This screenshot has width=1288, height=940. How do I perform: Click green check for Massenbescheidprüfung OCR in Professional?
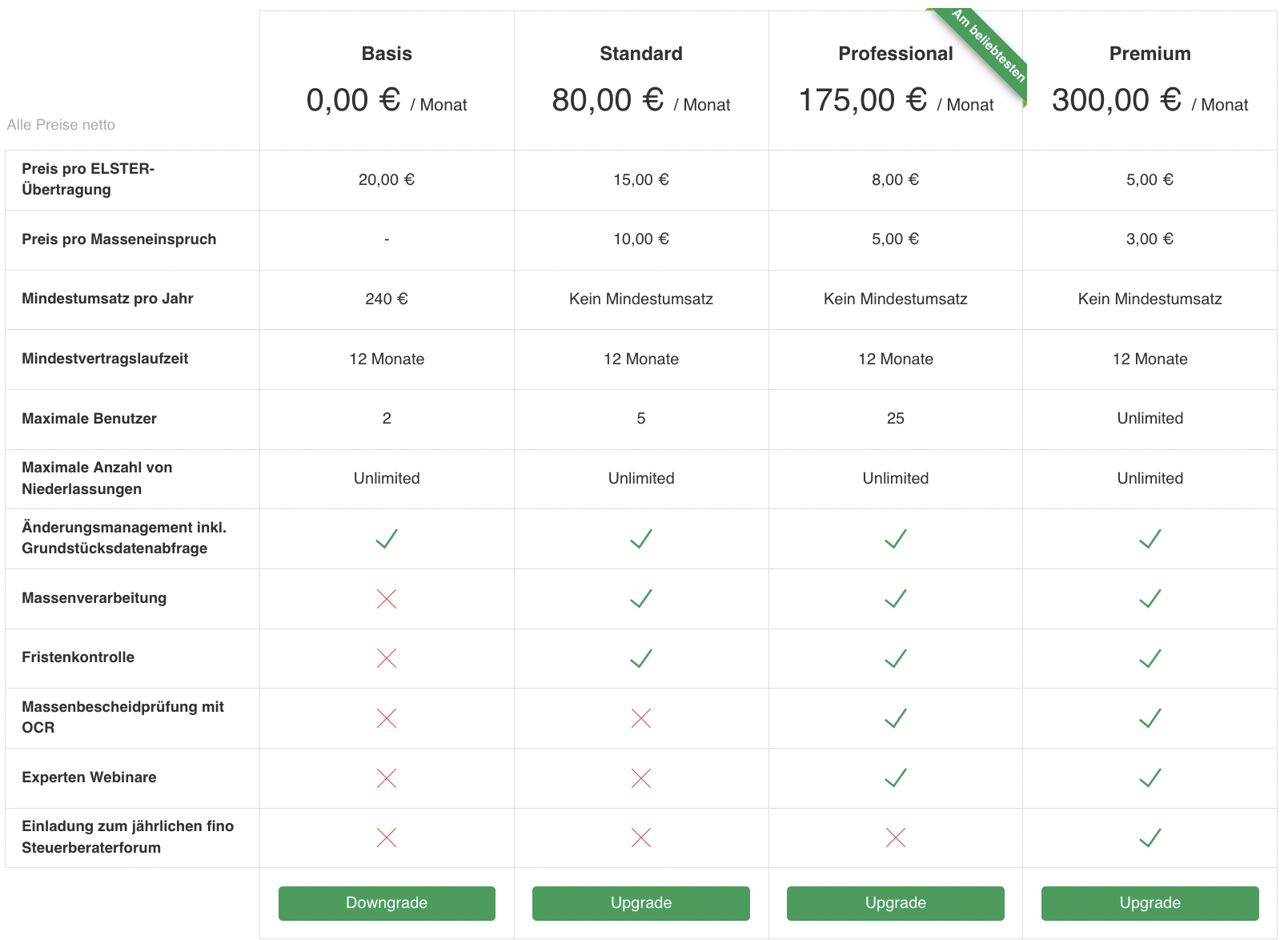896,718
